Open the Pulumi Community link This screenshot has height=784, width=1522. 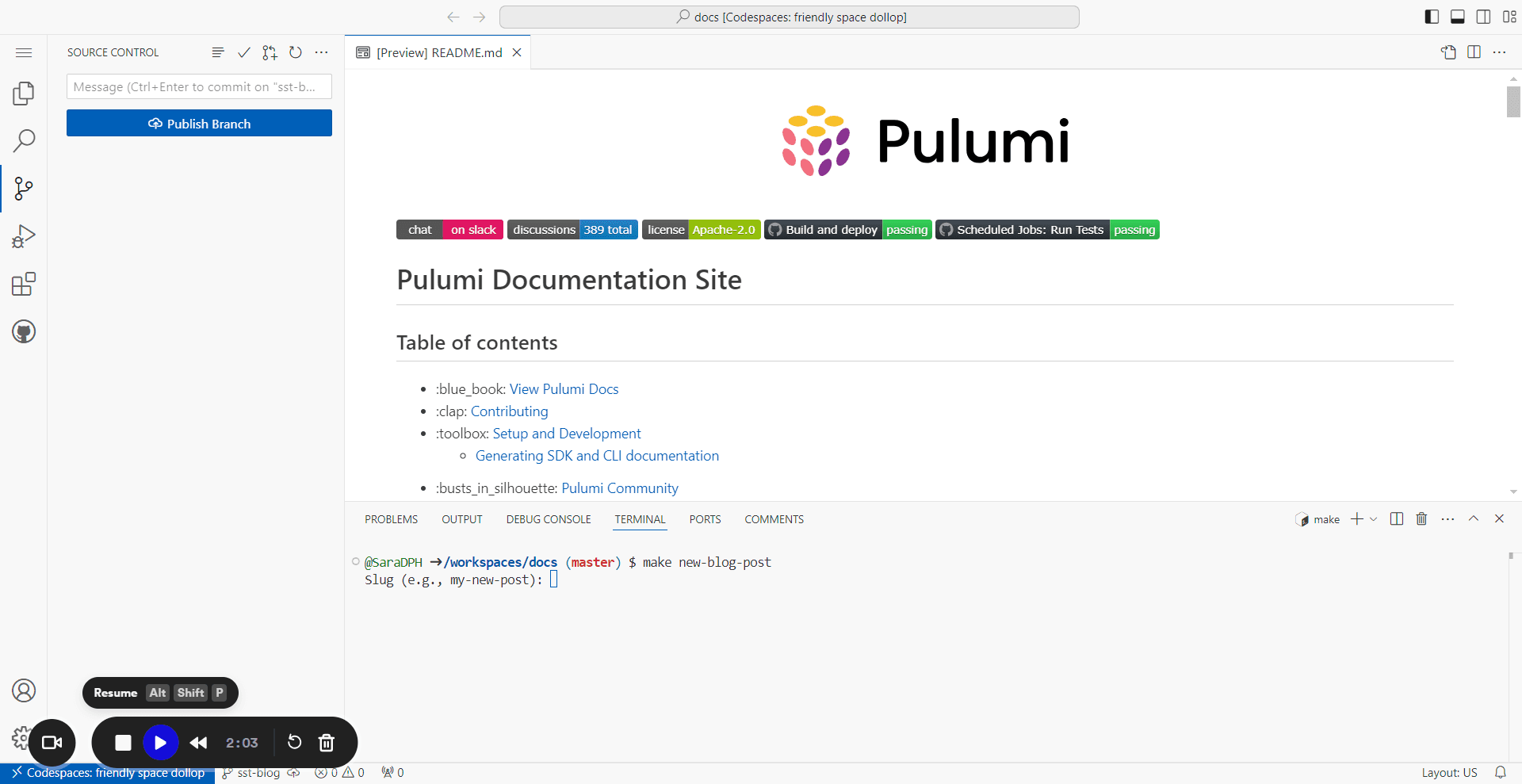[x=620, y=488]
